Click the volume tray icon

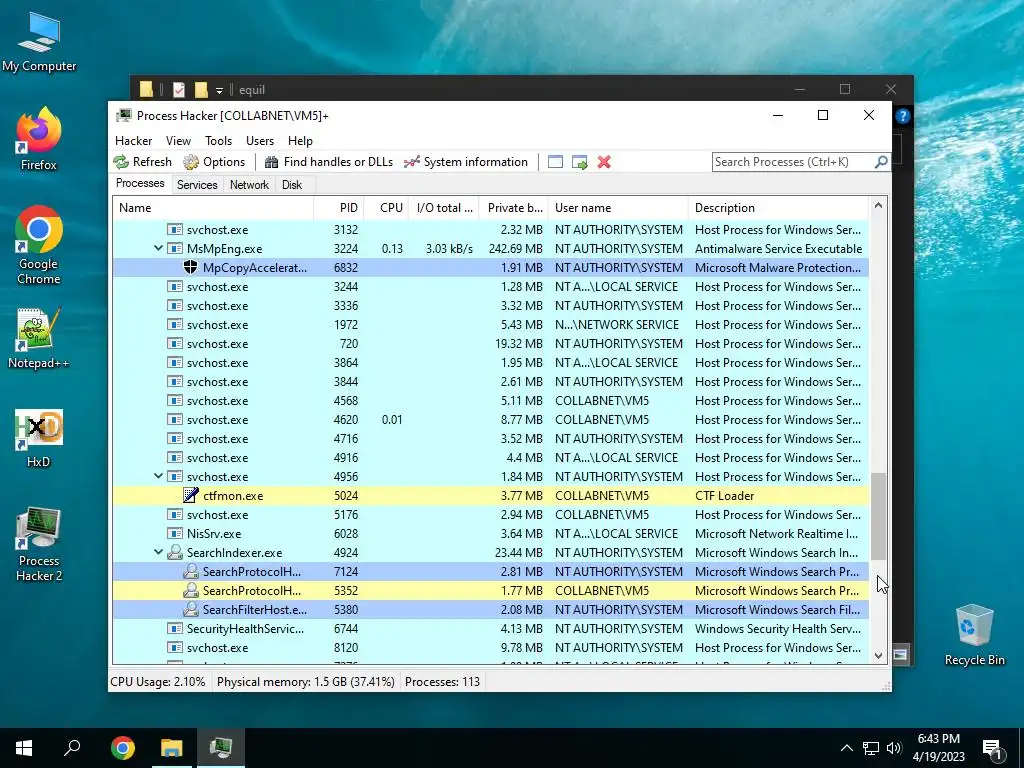coord(894,748)
